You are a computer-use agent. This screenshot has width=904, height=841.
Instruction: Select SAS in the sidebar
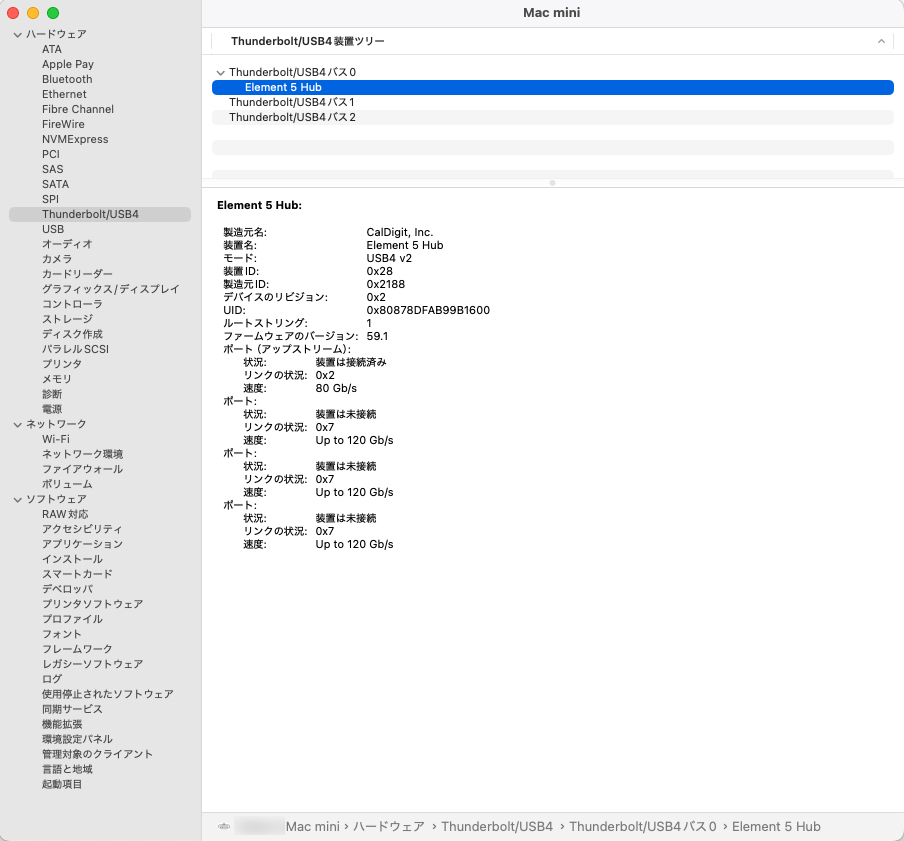(x=52, y=169)
